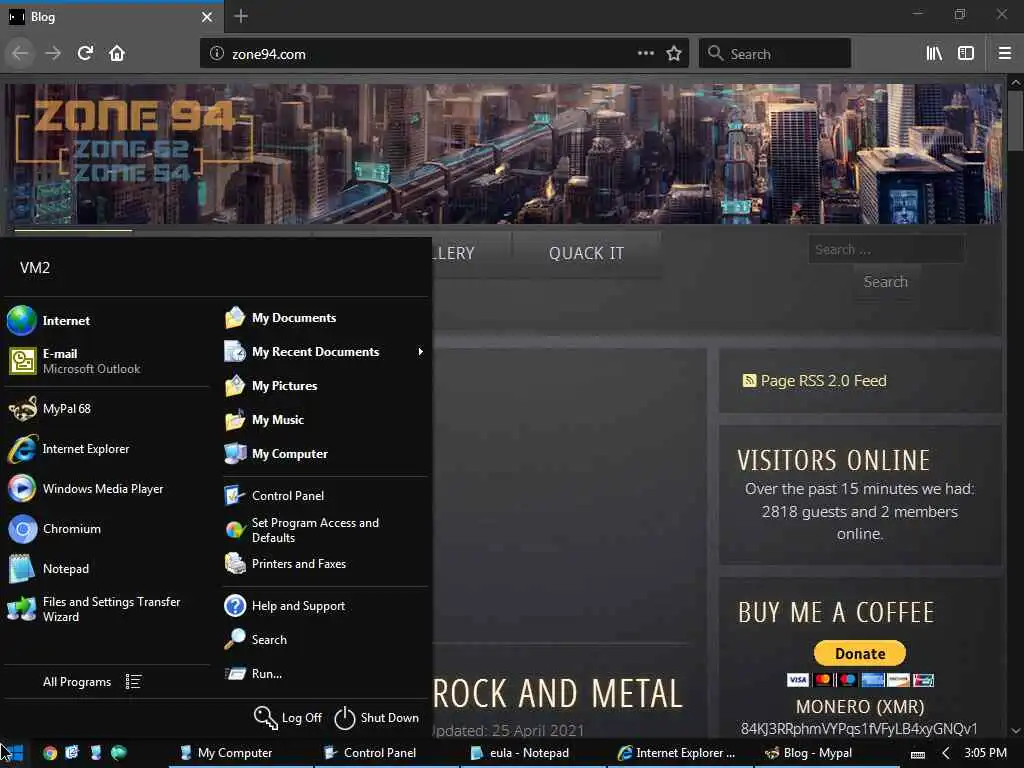Expand hidden system tray icons arrow
This screenshot has width=1024, height=768.
click(945, 753)
